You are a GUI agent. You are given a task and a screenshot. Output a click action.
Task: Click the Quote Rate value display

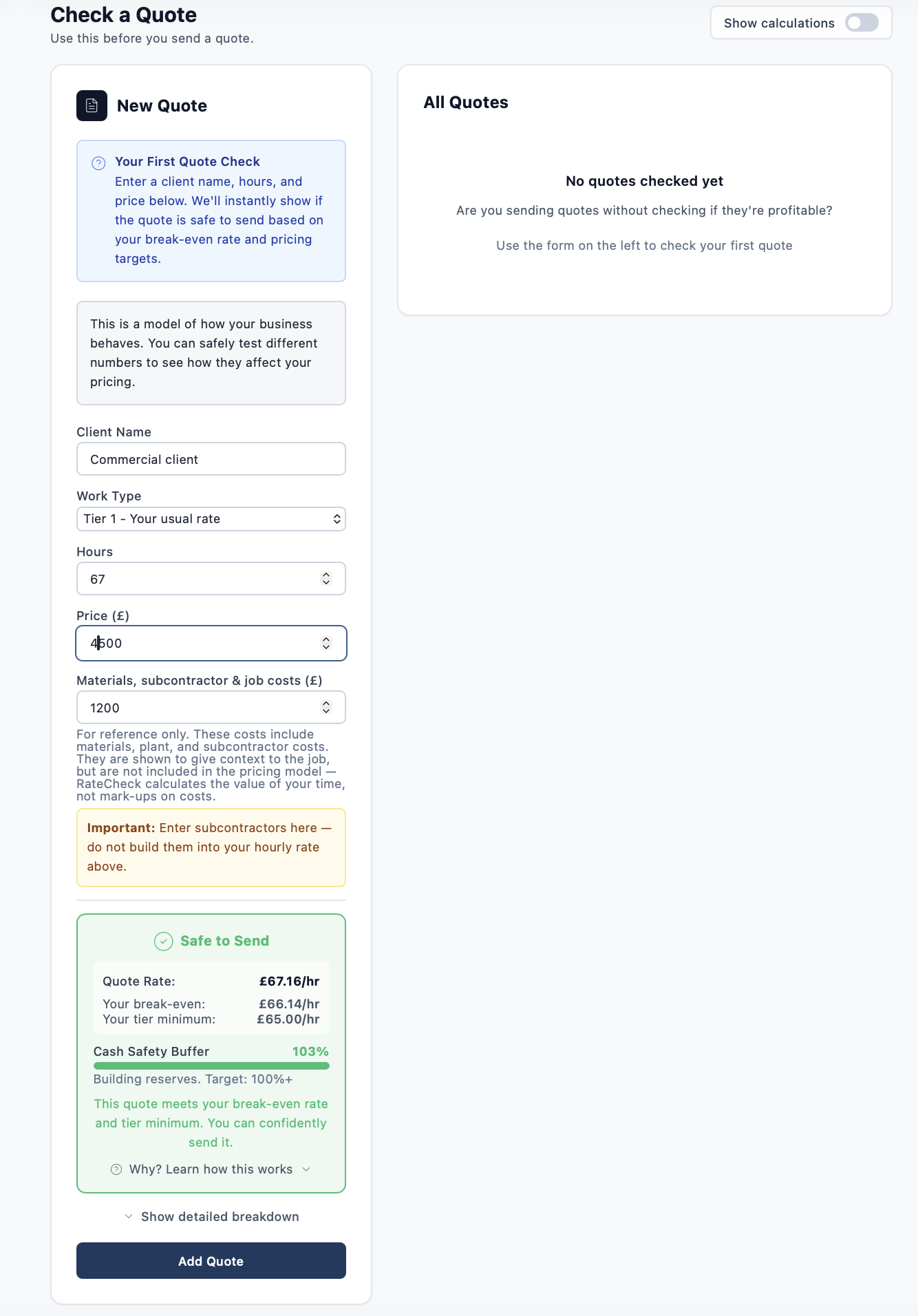[289, 982]
